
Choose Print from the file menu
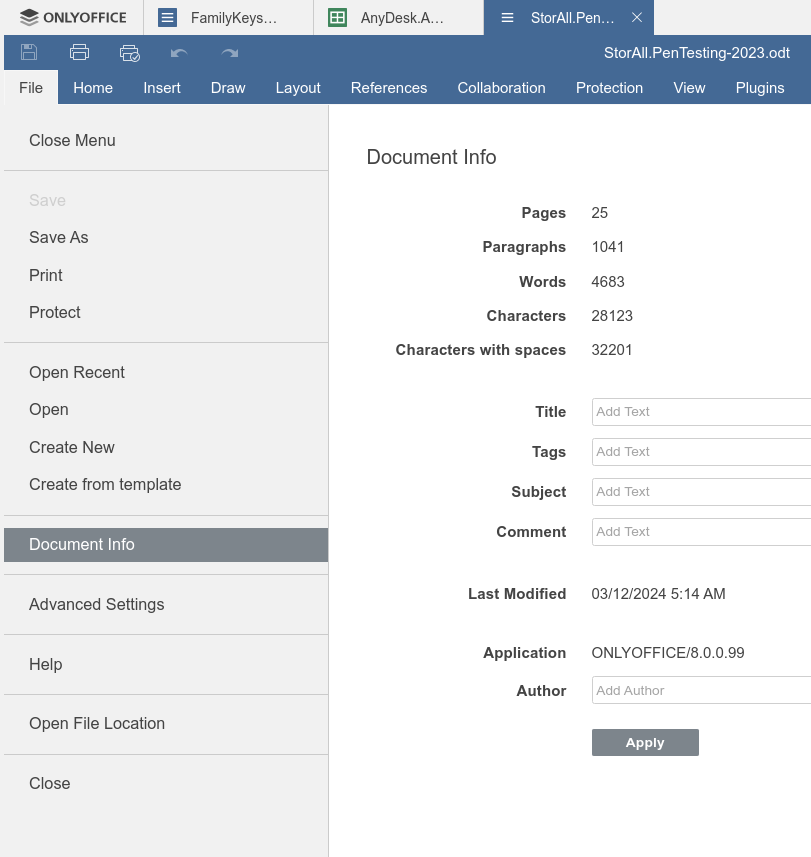166,275
